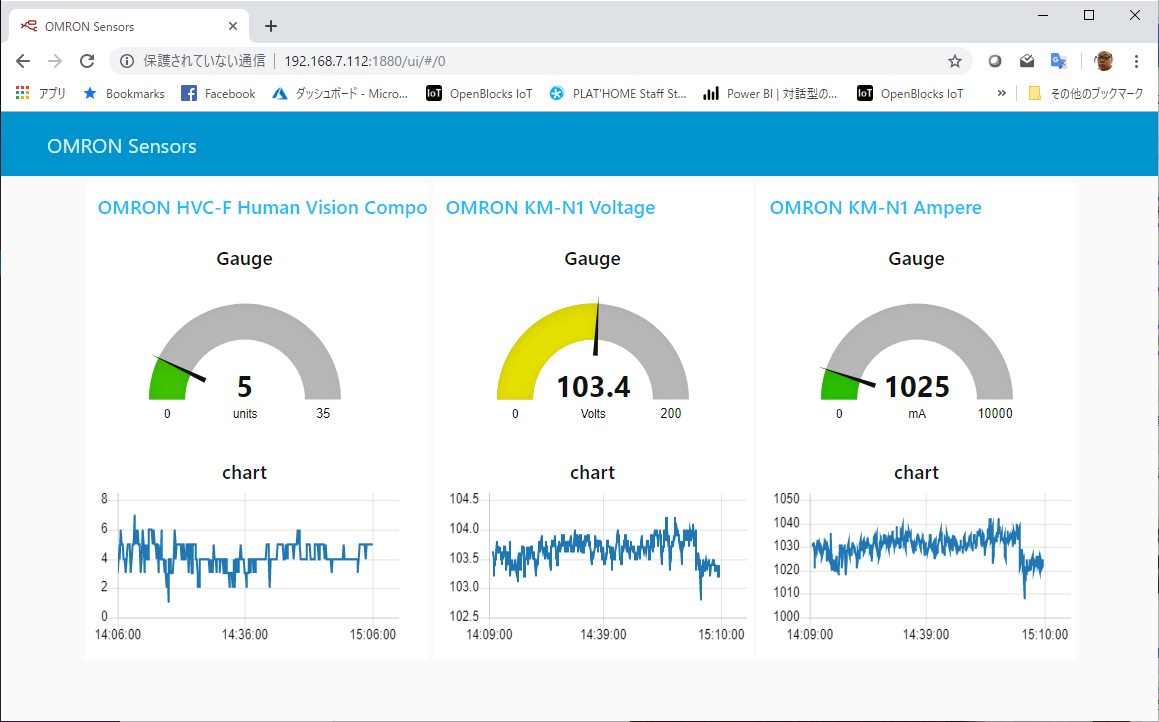
Task: Click the mail checker extension icon
Action: [x=1027, y=61]
